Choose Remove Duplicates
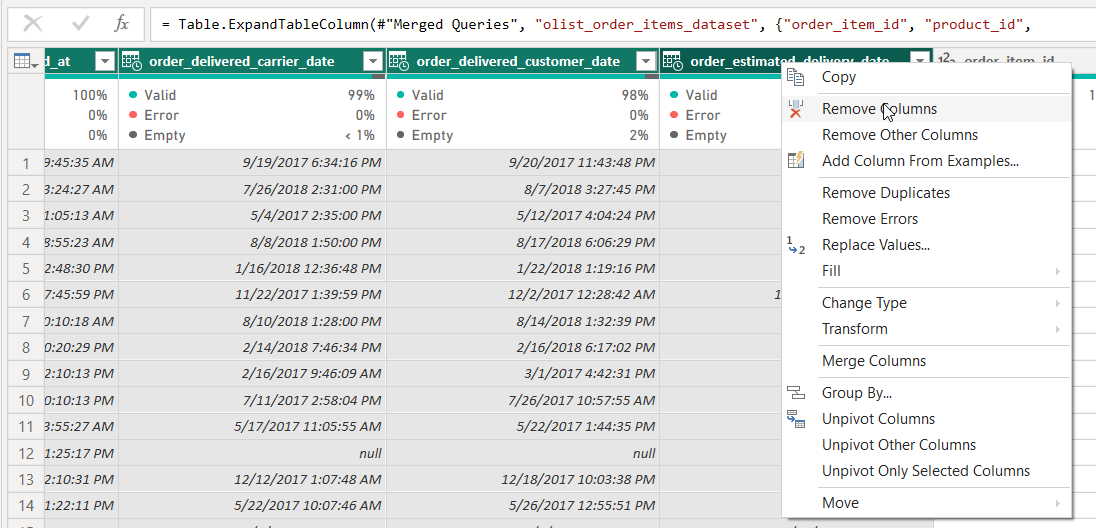The image size is (1096, 528). click(926, 193)
